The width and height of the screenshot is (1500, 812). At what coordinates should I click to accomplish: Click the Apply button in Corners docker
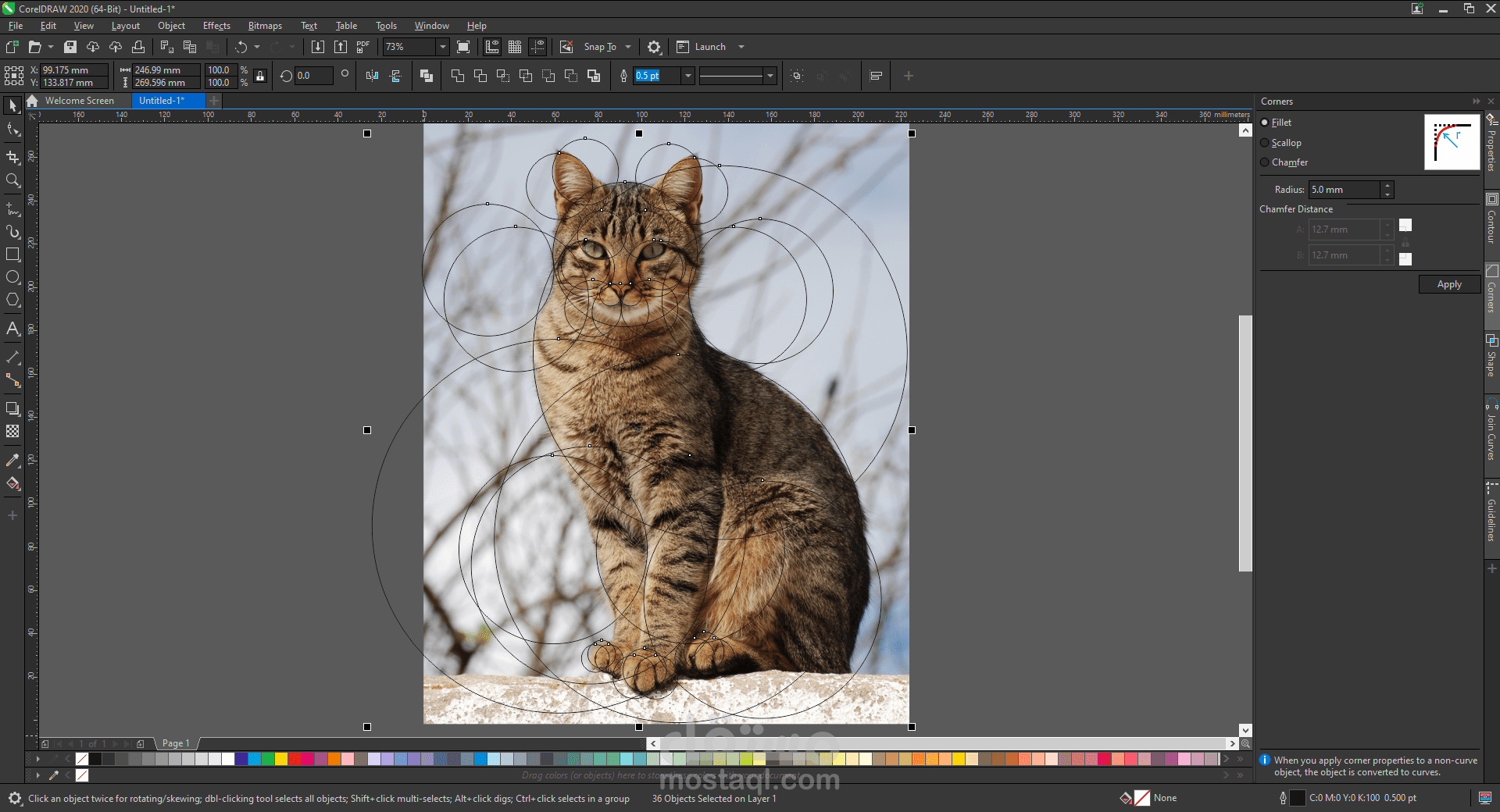[1449, 284]
